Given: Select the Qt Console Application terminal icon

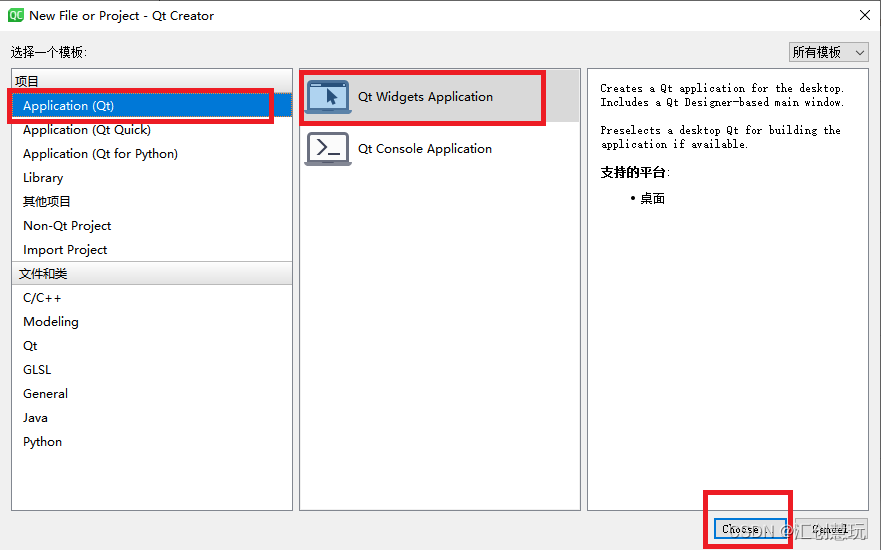Looking at the screenshot, I should coord(328,149).
